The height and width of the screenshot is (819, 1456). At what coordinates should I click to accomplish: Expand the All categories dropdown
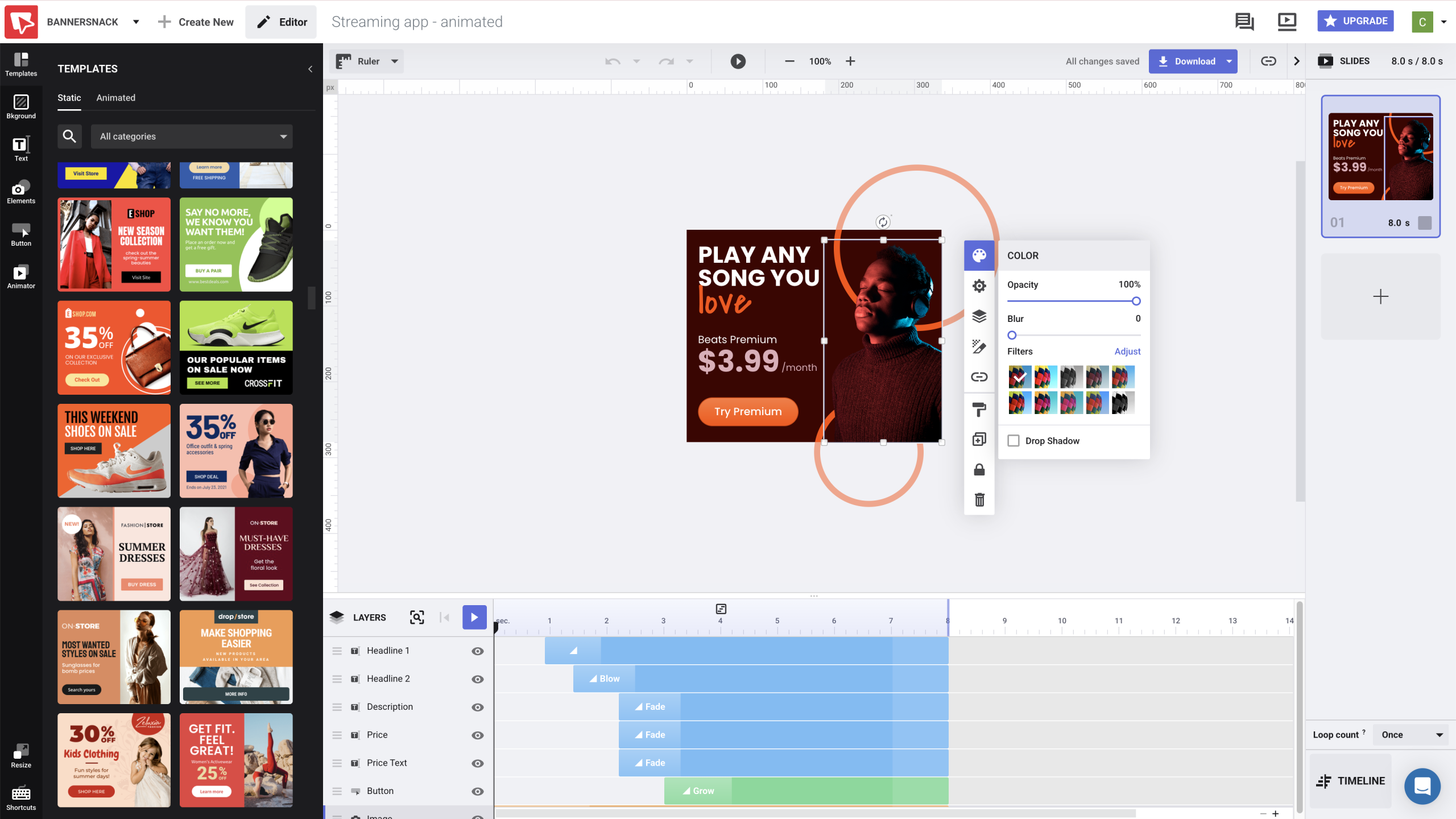[192, 136]
